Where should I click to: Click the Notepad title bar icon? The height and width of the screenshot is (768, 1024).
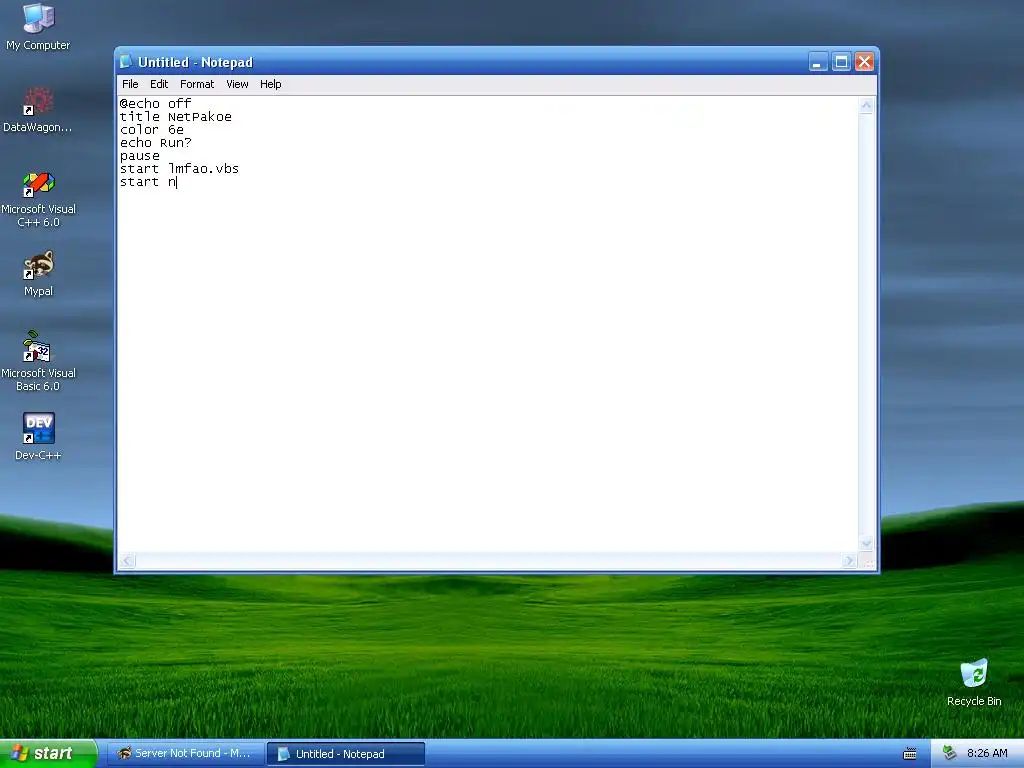(126, 61)
